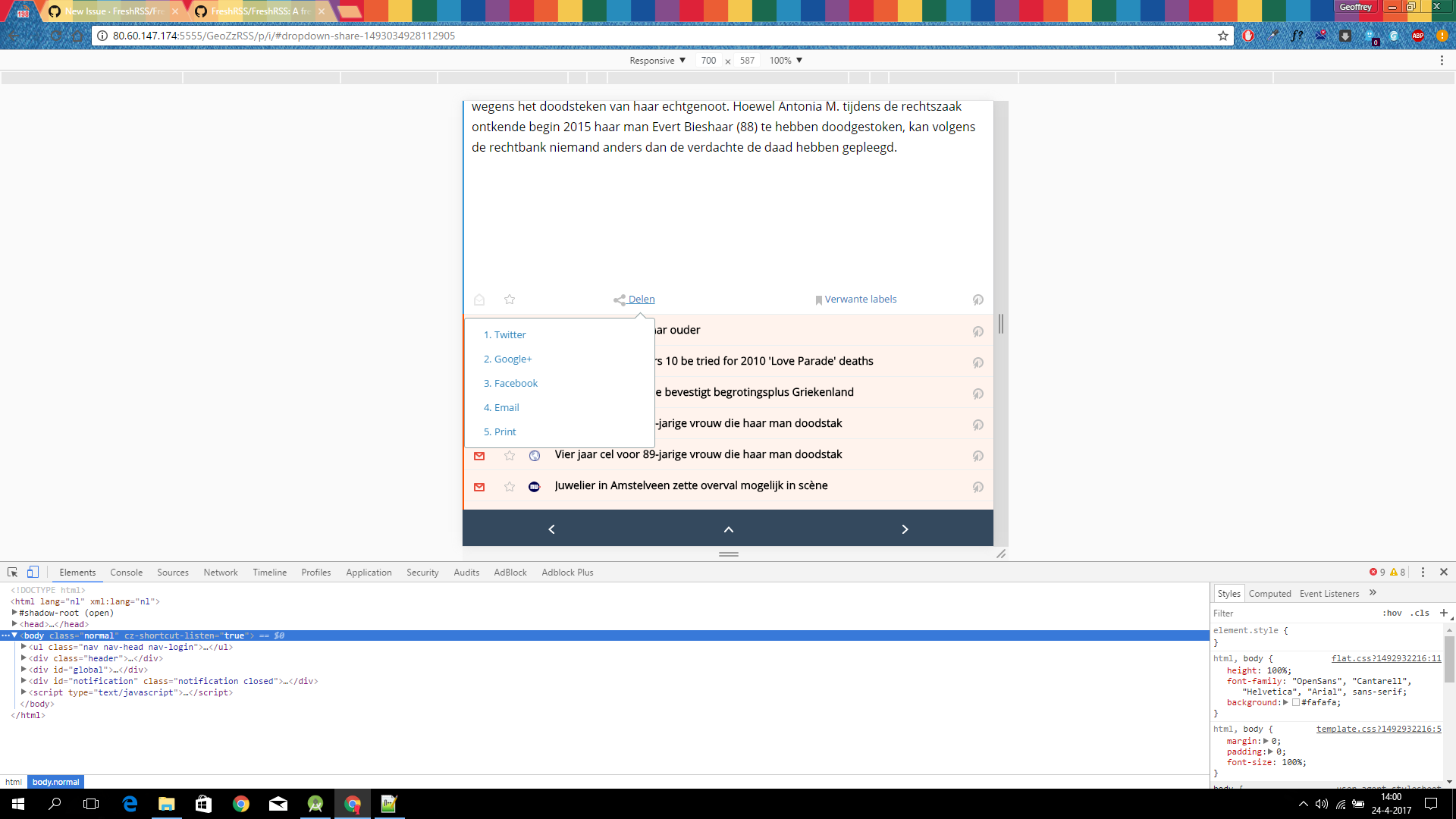Open source link icon for Juwelier article

[x=977, y=487]
